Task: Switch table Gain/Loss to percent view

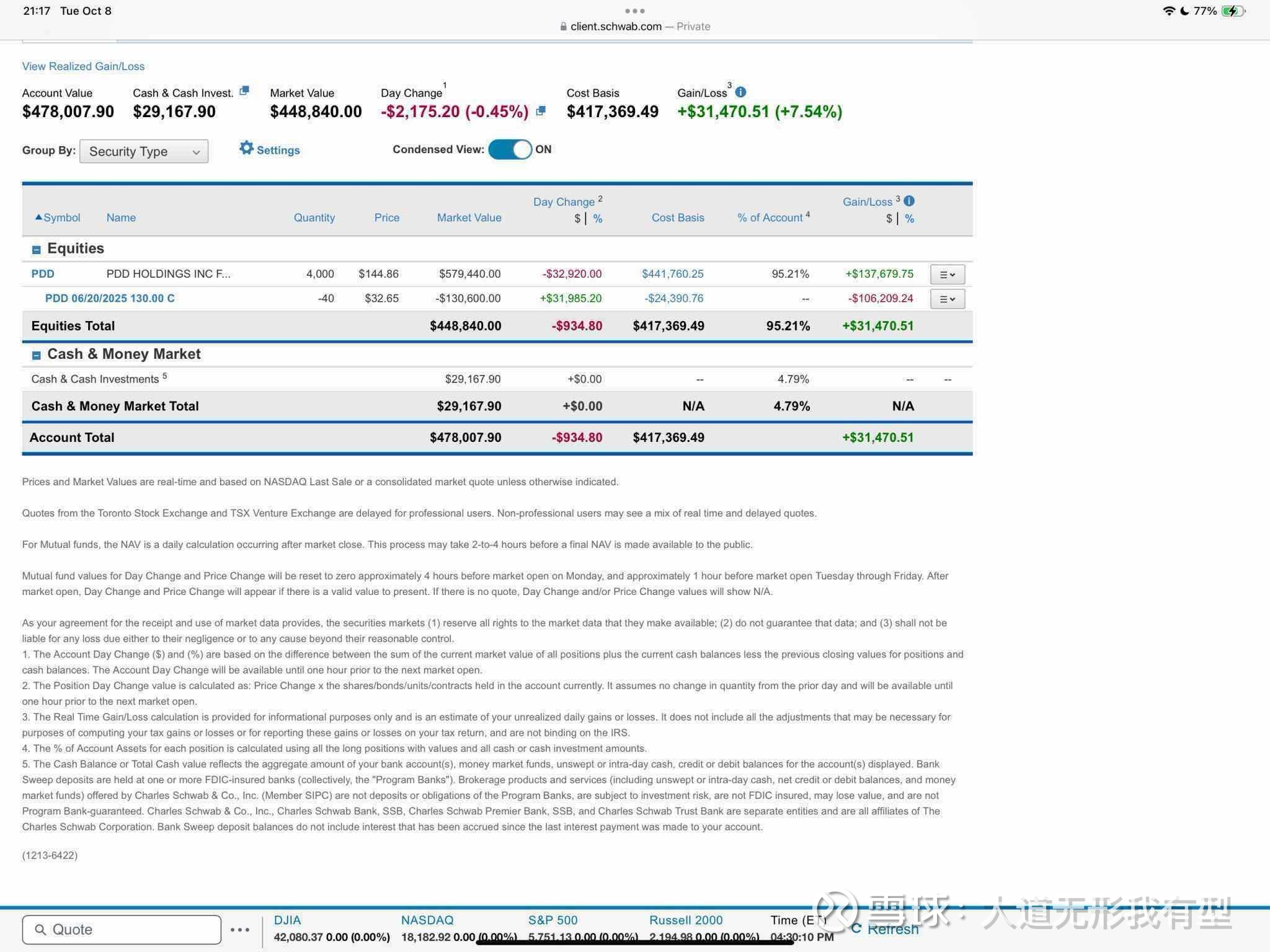Action: [x=909, y=218]
